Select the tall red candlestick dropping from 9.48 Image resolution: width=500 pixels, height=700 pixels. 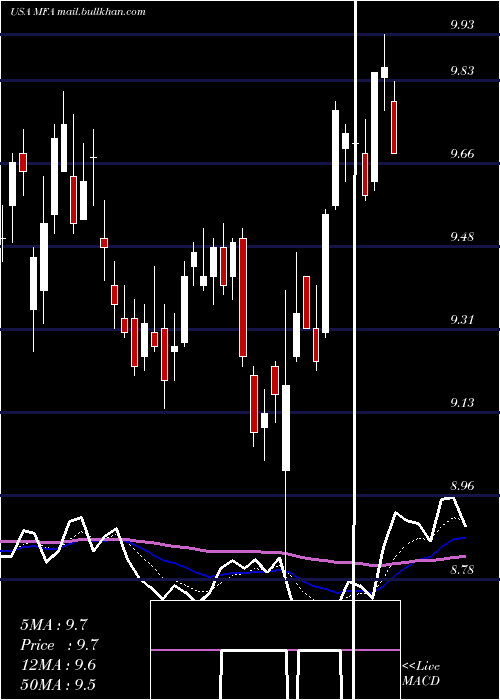[x=243, y=297]
